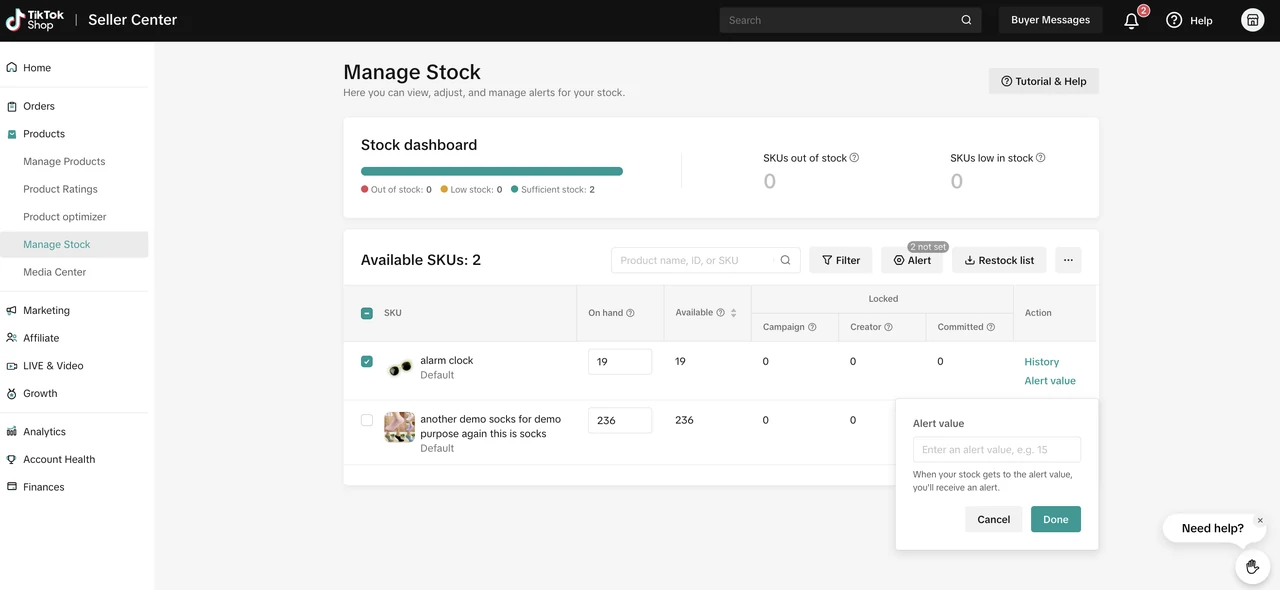
Task: Open History for alarm clock
Action: coord(1041,362)
